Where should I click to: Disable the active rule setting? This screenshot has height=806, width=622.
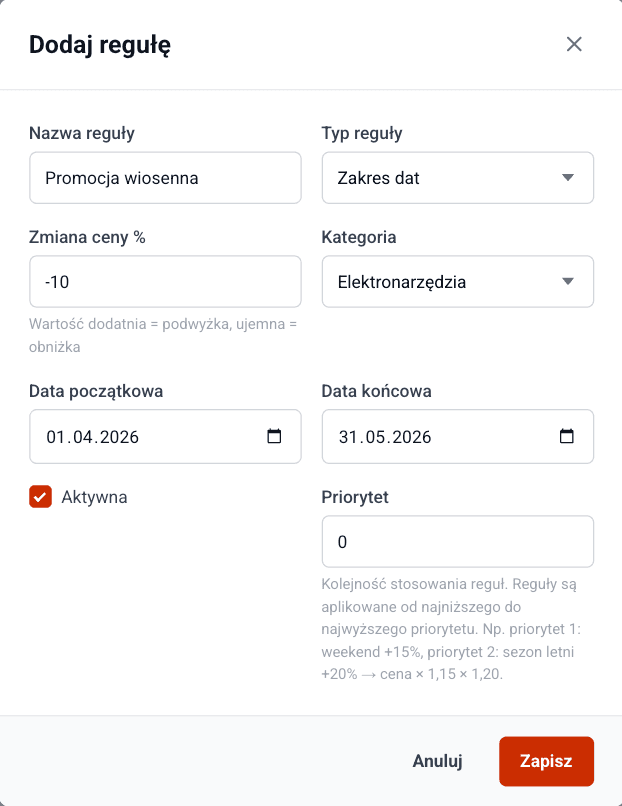tap(40, 496)
